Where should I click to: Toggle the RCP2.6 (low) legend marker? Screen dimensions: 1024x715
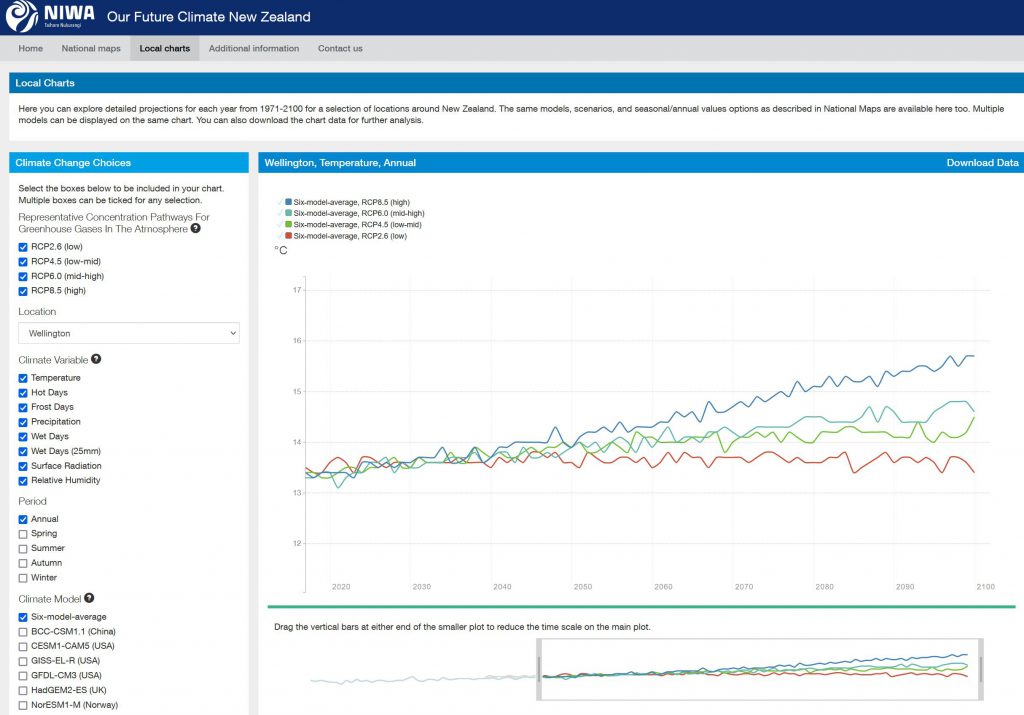click(286, 236)
